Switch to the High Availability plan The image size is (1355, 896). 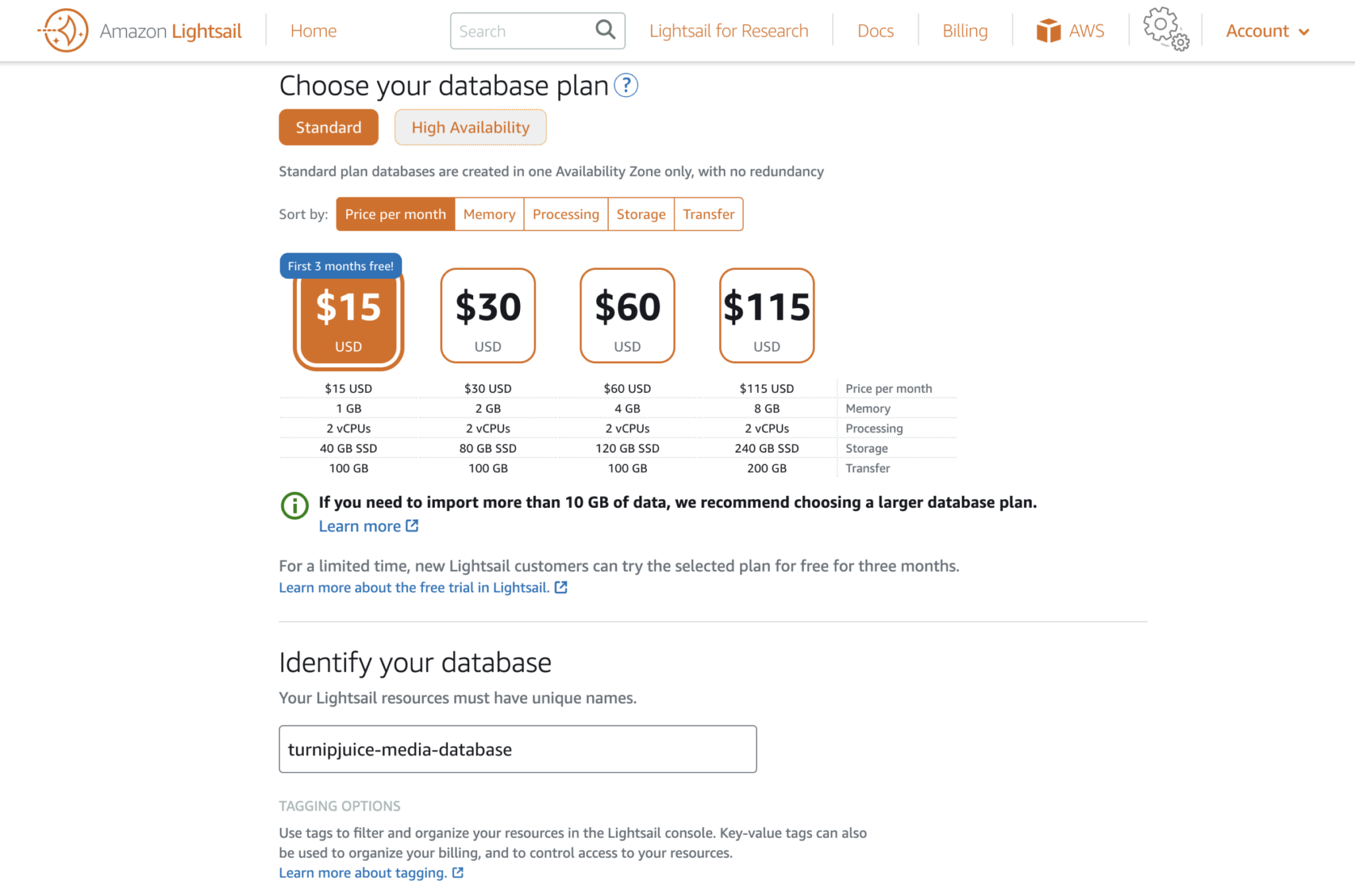[470, 127]
